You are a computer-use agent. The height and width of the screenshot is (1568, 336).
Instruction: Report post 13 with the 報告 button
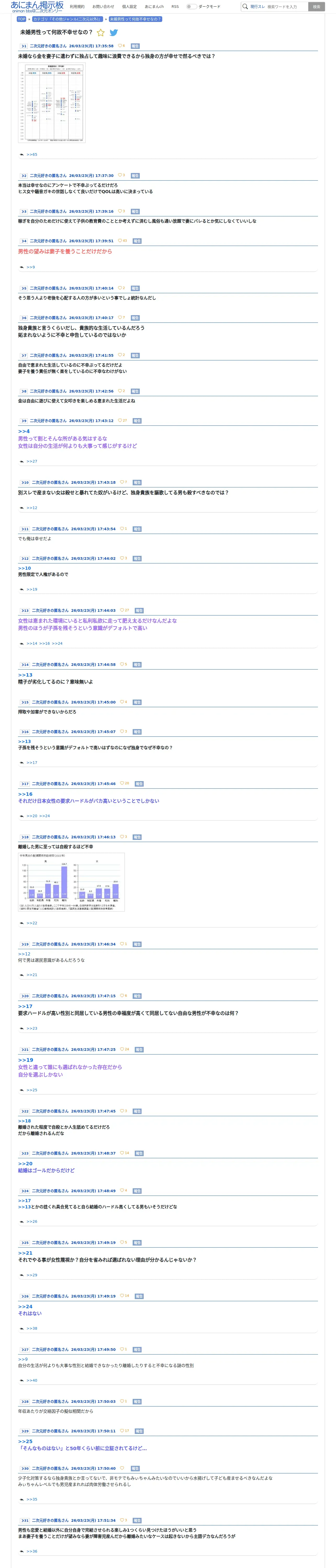click(139, 610)
